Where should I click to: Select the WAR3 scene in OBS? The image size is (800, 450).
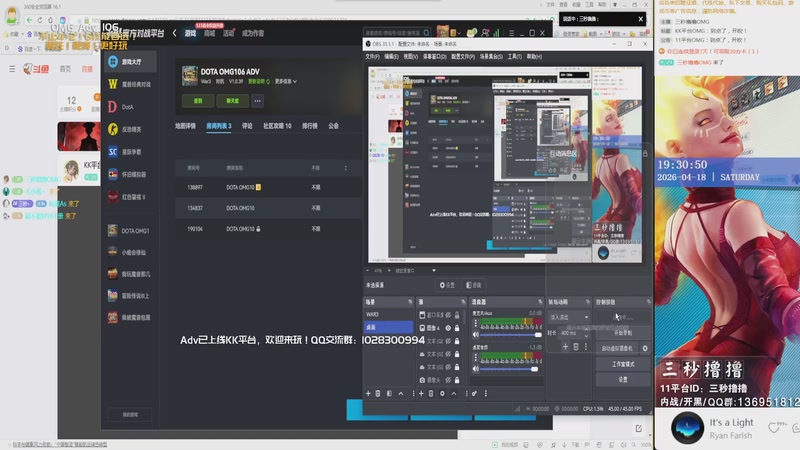[x=388, y=315]
